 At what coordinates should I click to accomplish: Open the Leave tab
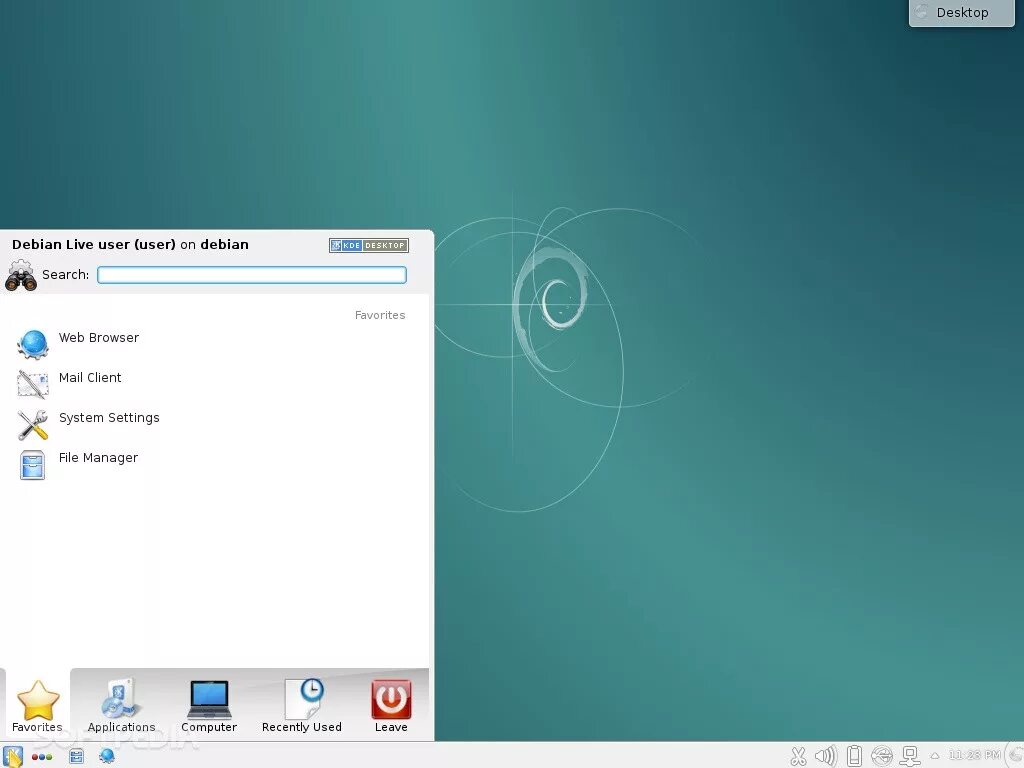coord(391,706)
